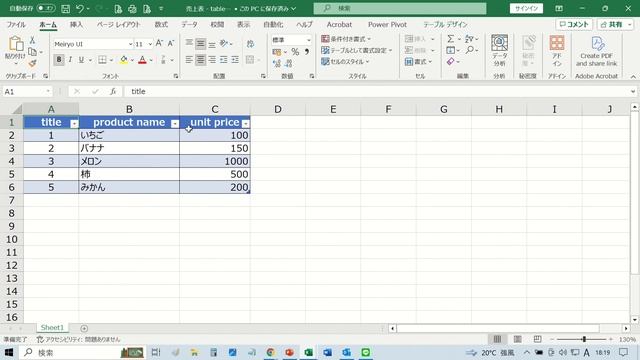Expand the Borders dropdown arrow

[x=111, y=60]
